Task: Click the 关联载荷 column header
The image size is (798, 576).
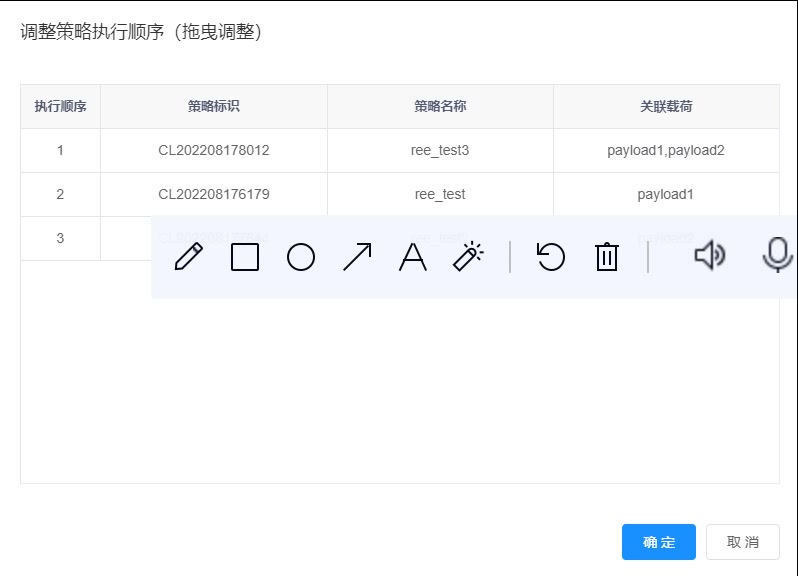Action: 666,106
